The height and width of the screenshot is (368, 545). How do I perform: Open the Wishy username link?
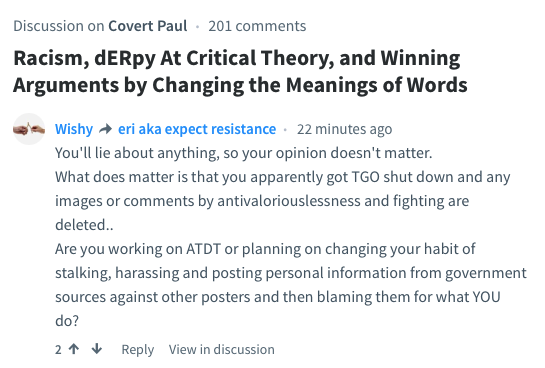click(74, 129)
